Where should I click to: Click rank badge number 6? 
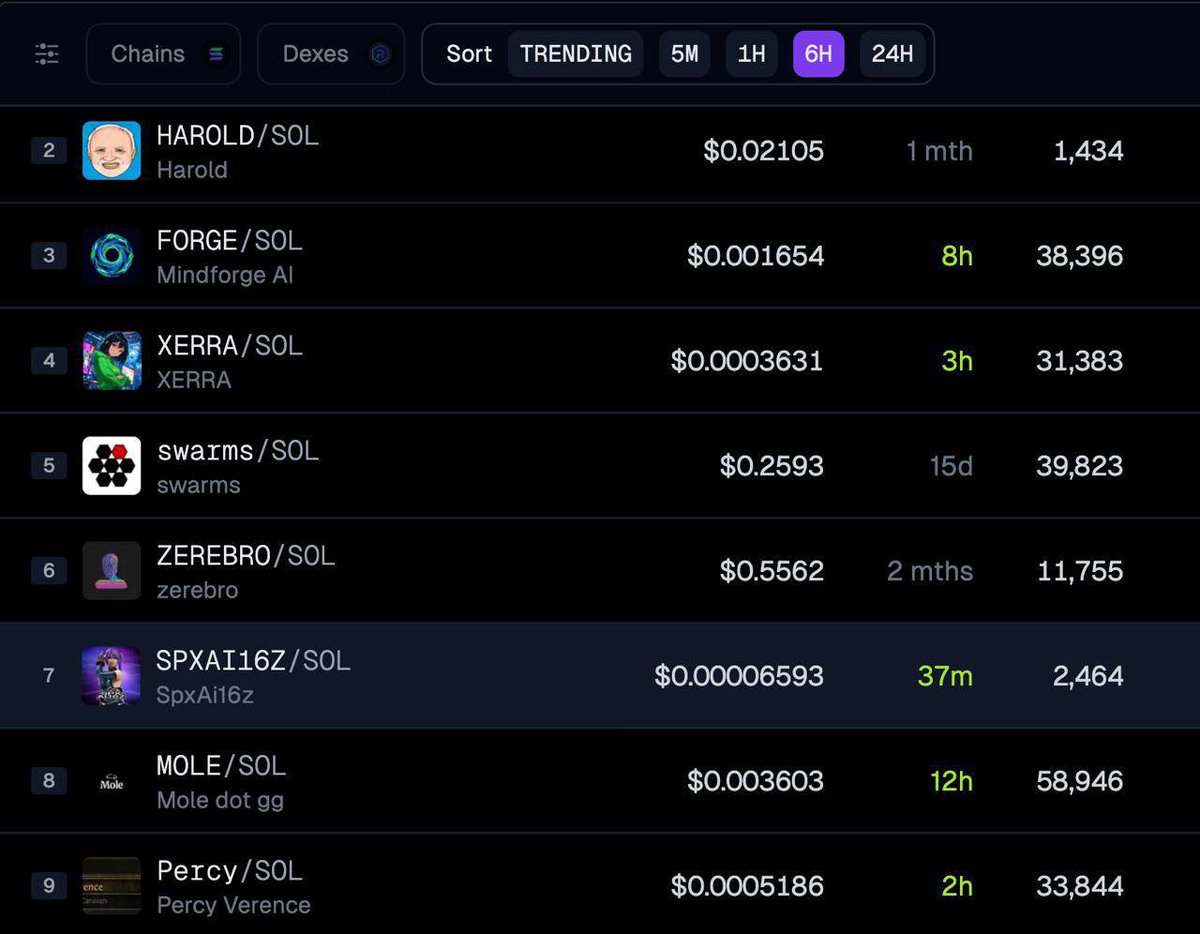coord(49,571)
